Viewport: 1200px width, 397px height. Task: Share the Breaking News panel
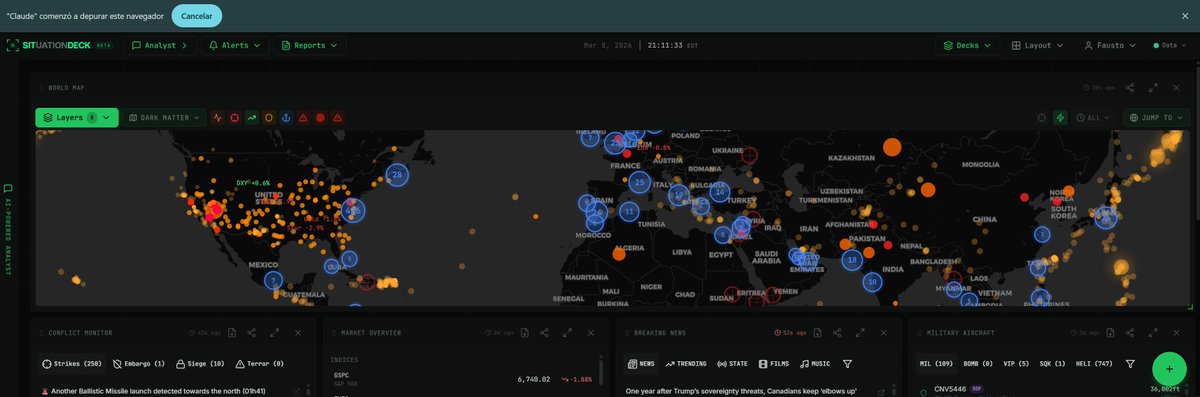pos(836,332)
